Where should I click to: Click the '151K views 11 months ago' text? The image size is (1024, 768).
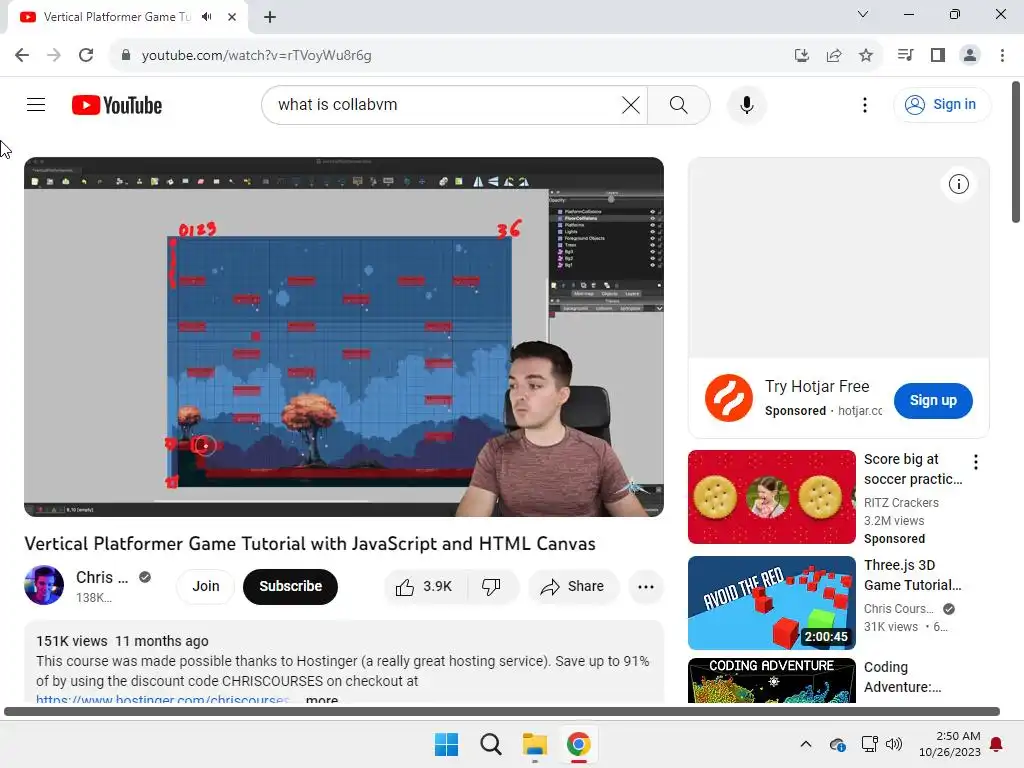[x=122, y=641]
